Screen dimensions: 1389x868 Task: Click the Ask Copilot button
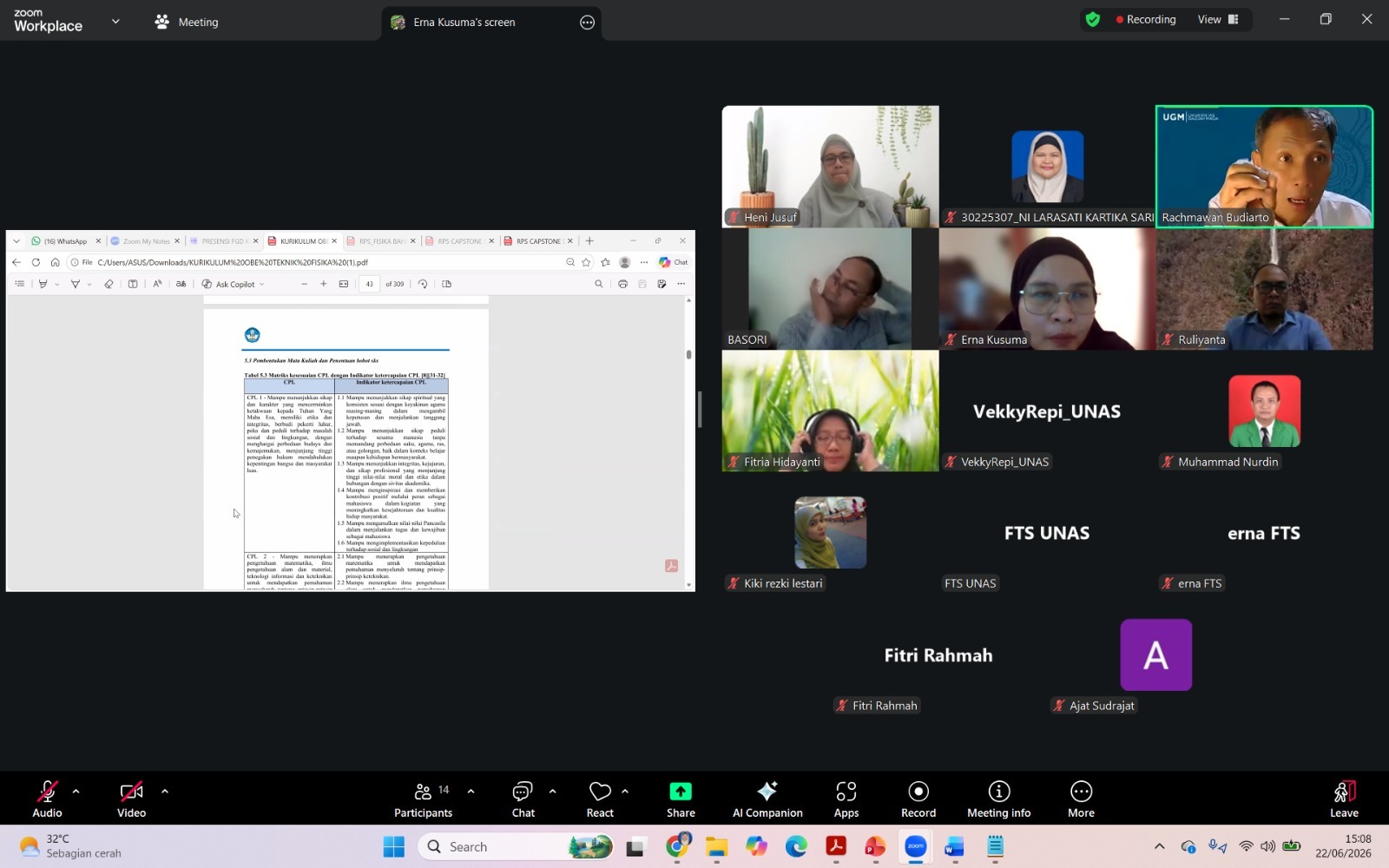tap(228, 284)
